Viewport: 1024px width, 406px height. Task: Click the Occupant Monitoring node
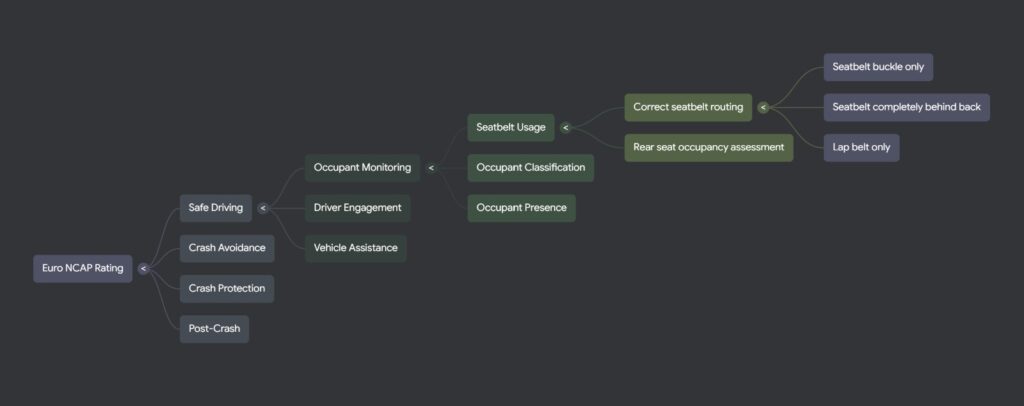(x=362, y=168)
